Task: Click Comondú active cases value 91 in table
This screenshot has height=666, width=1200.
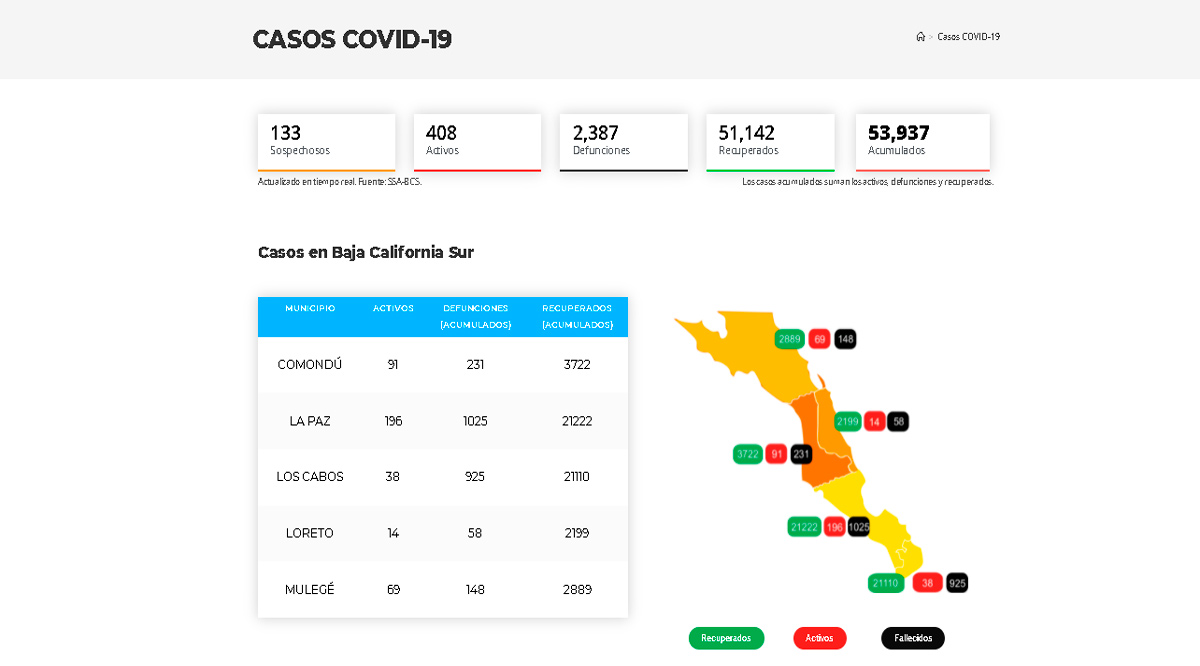Action: click(393, 365)
